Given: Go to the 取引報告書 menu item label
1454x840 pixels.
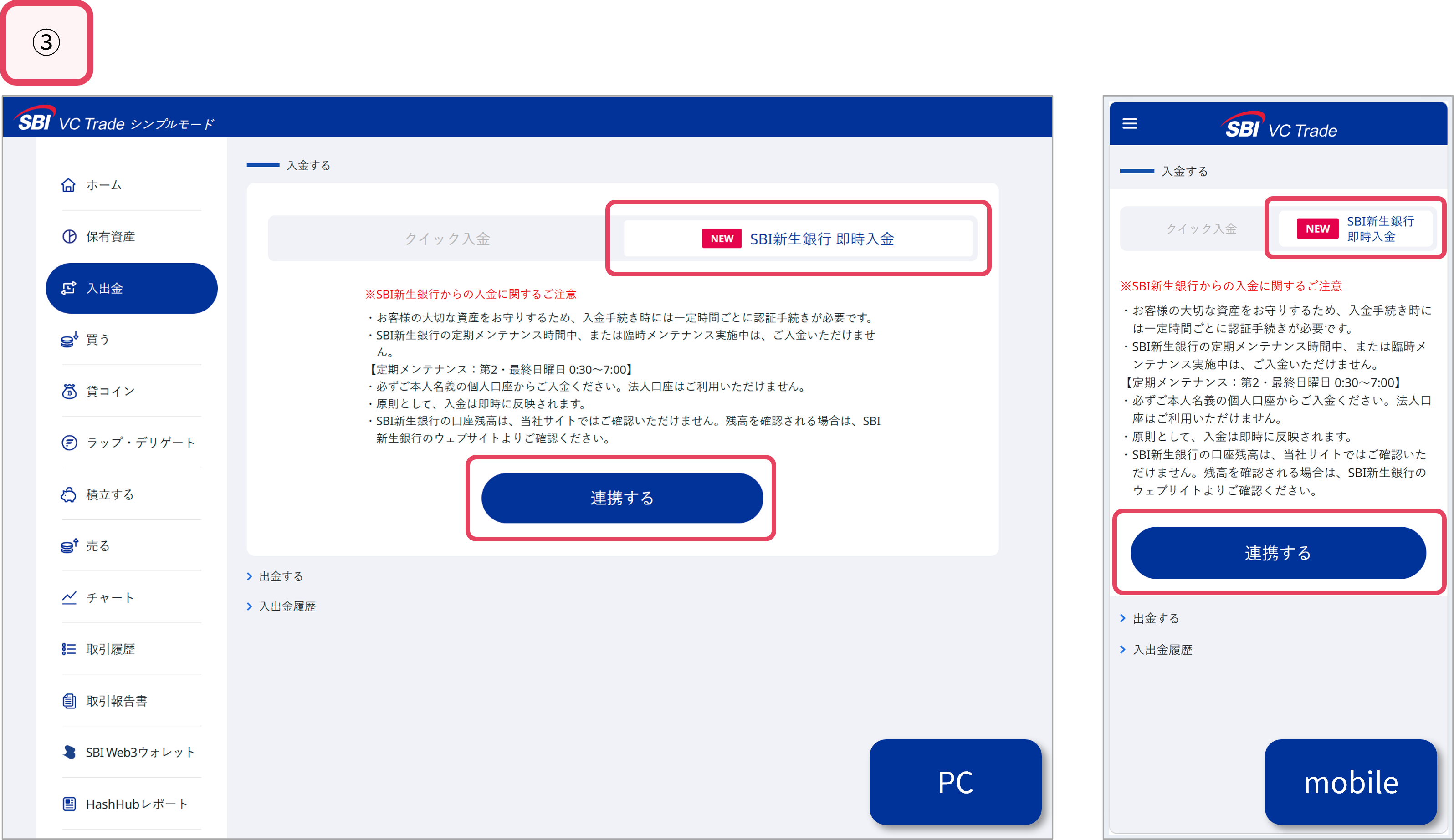Looking at the screenshot, I should (x=117, y=701).
